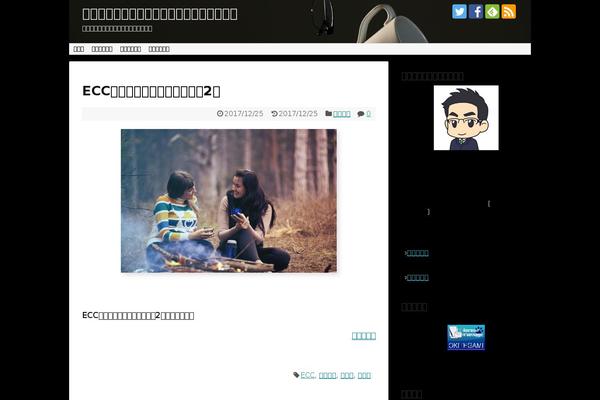Click the green Feedly icon in header

point(492,11)
